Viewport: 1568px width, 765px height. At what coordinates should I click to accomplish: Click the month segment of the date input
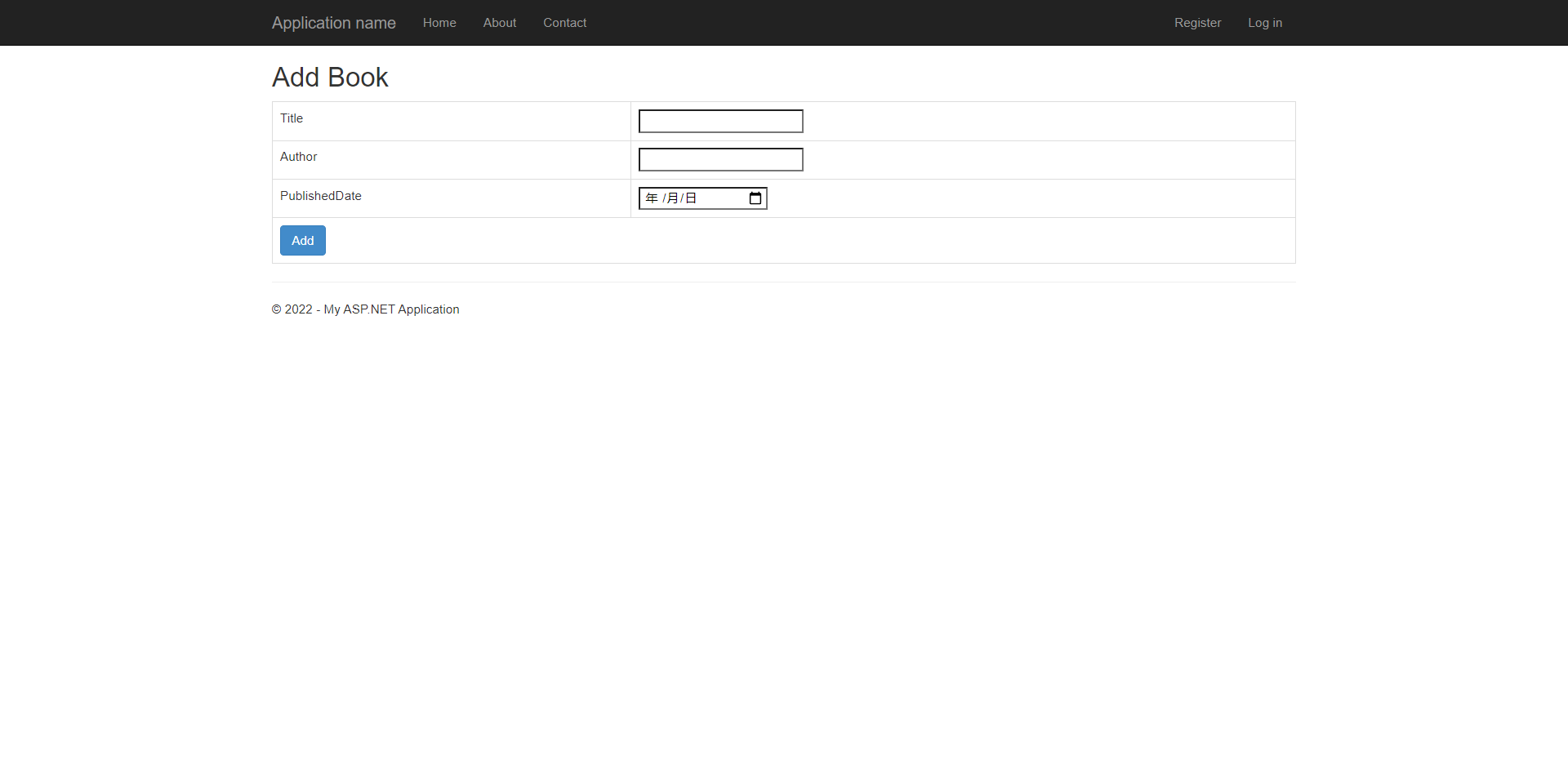click(672, 198)
